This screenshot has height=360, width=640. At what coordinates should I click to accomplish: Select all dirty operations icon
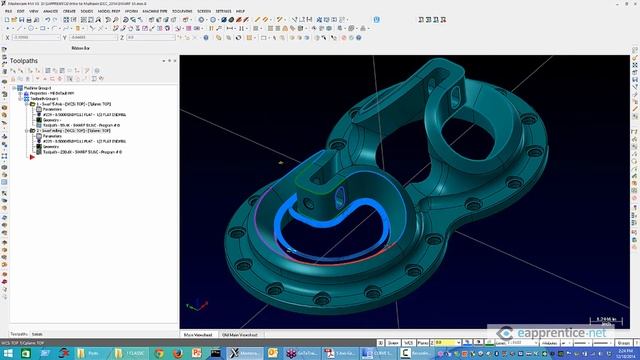coord(21,70)
